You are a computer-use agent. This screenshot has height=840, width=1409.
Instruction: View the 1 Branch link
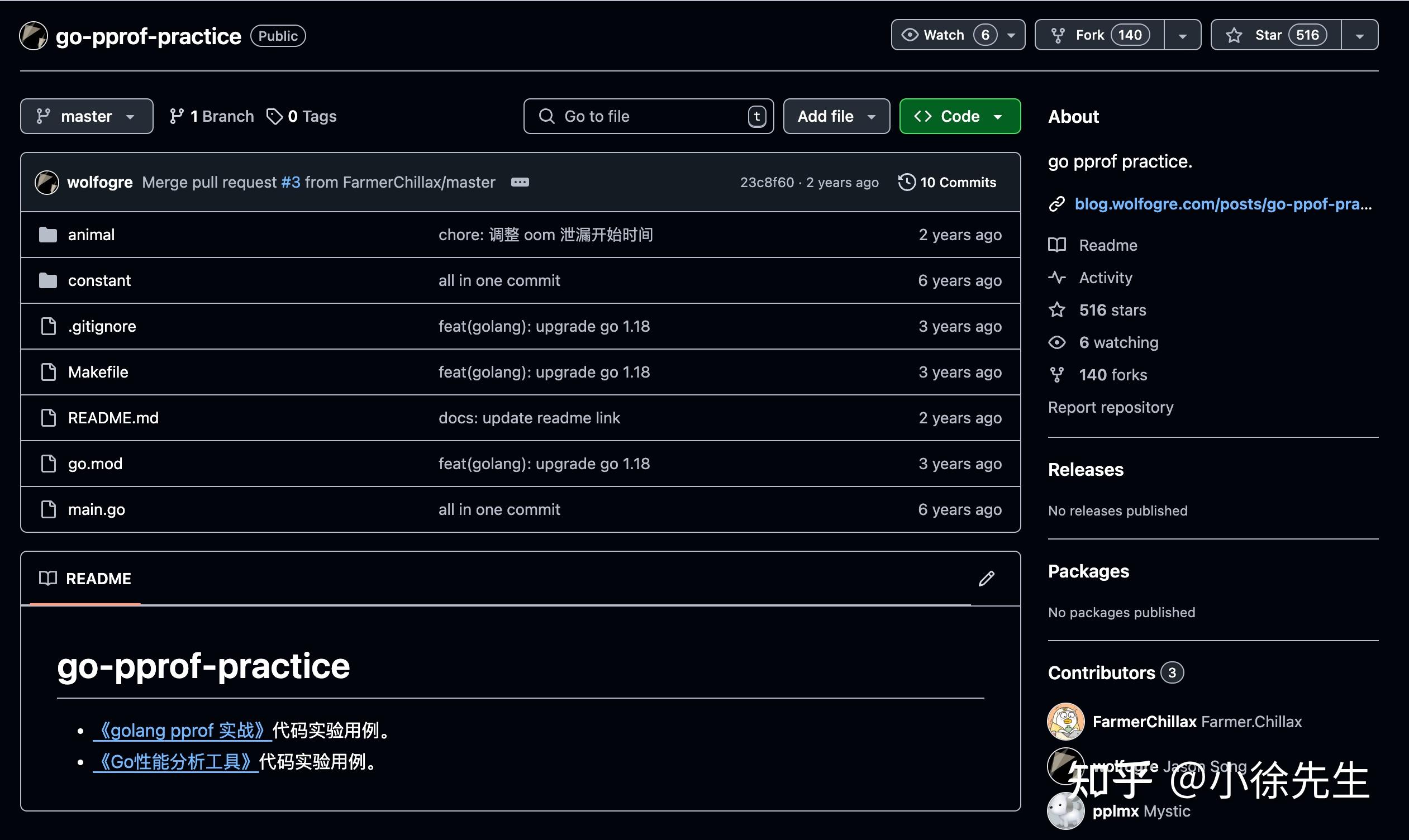212,116
